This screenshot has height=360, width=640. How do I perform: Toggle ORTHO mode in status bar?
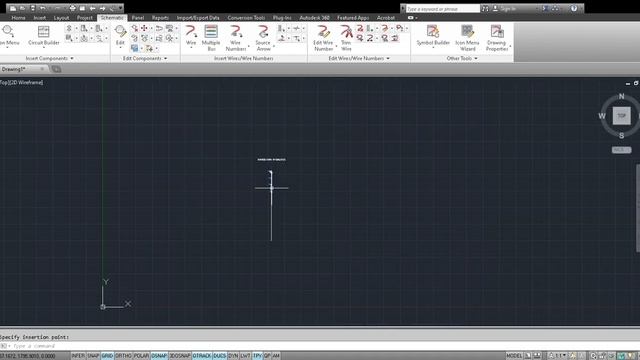[x=124, y=356]
